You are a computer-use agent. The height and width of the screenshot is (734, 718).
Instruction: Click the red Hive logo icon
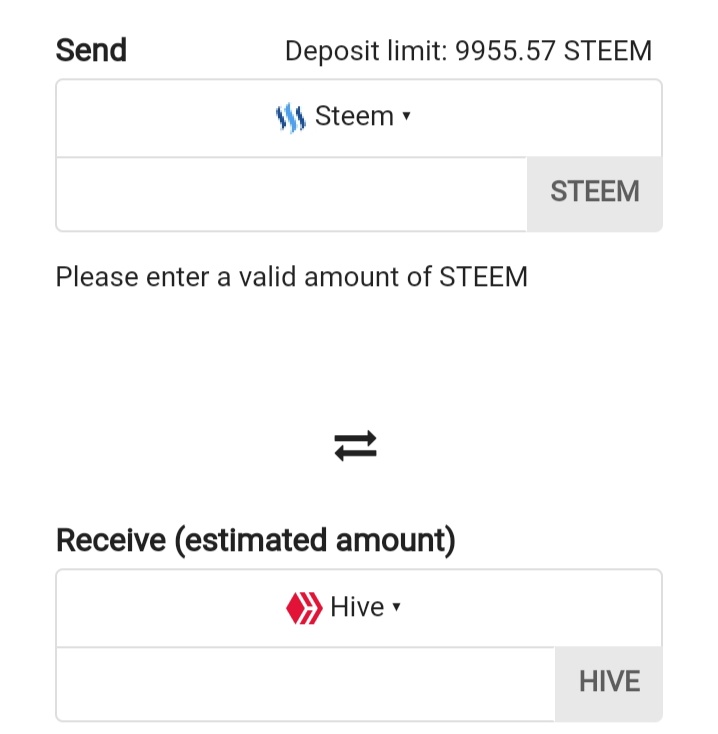(x=304, y=608)
